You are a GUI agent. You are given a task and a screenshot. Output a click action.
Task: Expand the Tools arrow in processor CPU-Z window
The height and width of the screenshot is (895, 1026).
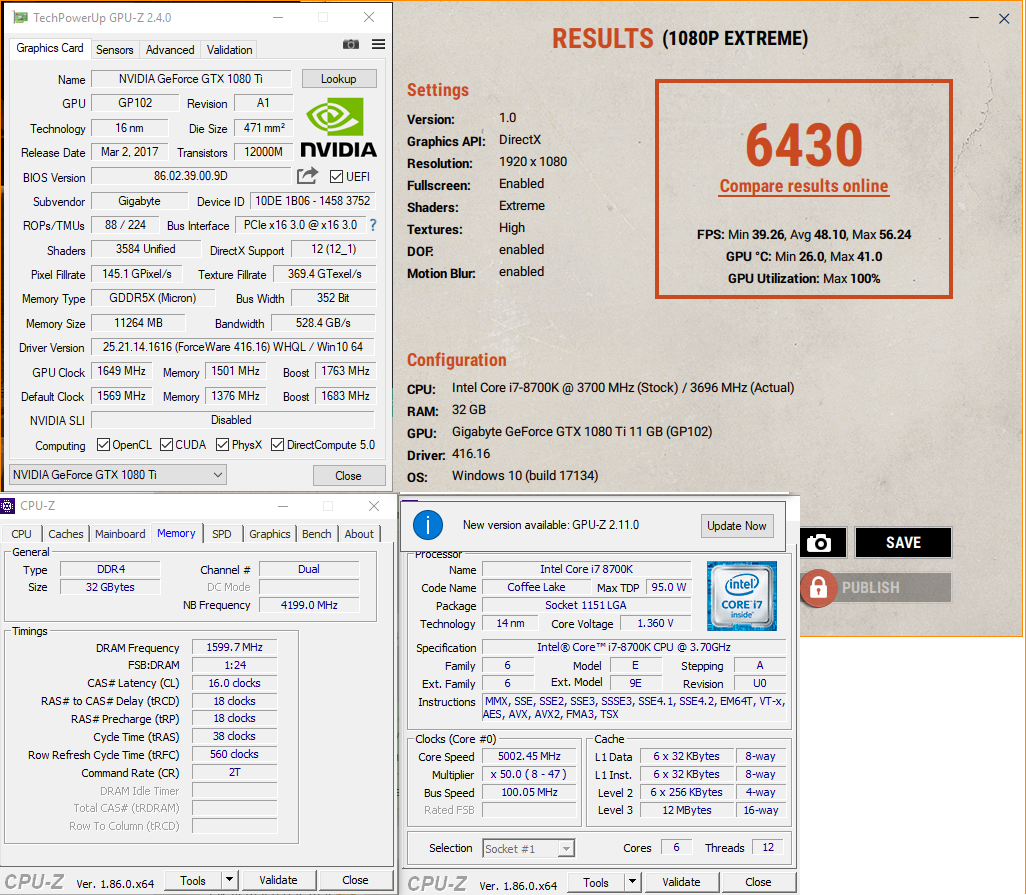[x=632, y=882]
